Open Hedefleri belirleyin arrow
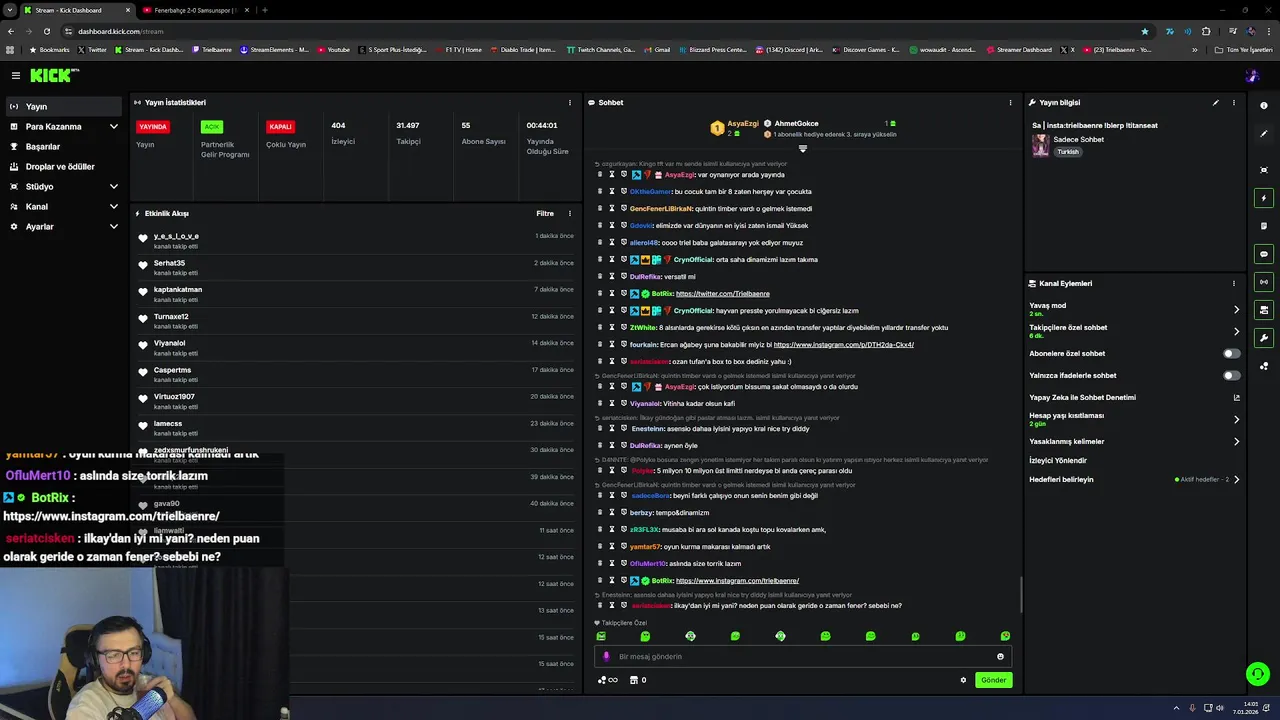This screenshot has height=720, width=1280. [x=1236, y=479]
